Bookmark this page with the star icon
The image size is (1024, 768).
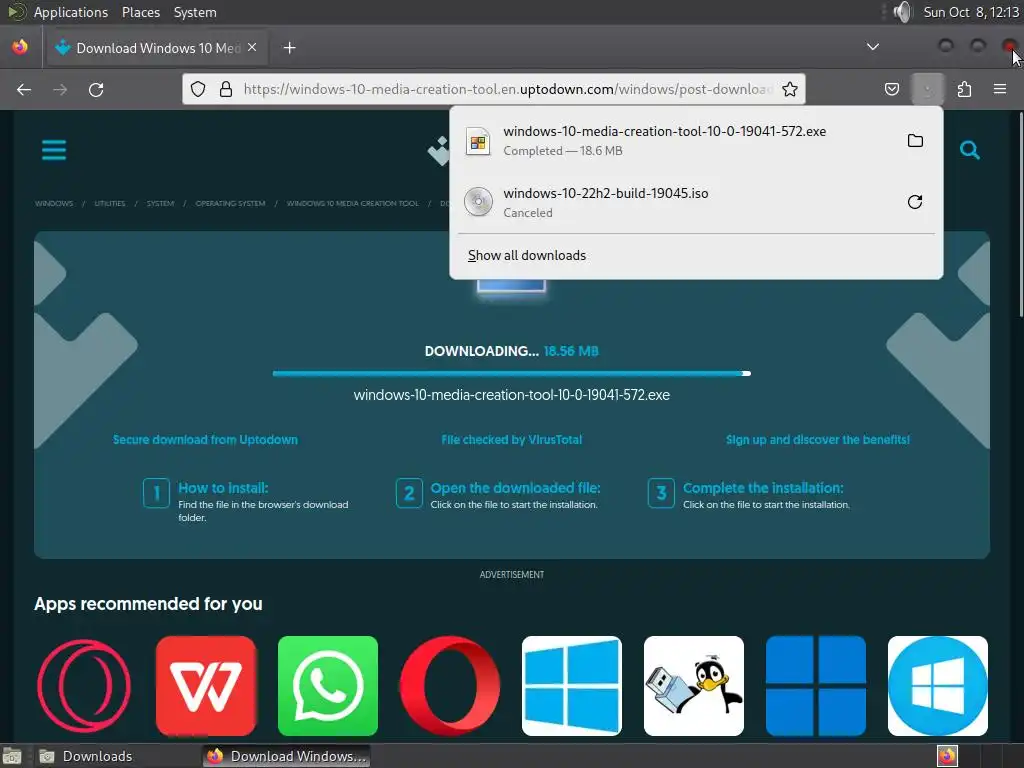790,89
